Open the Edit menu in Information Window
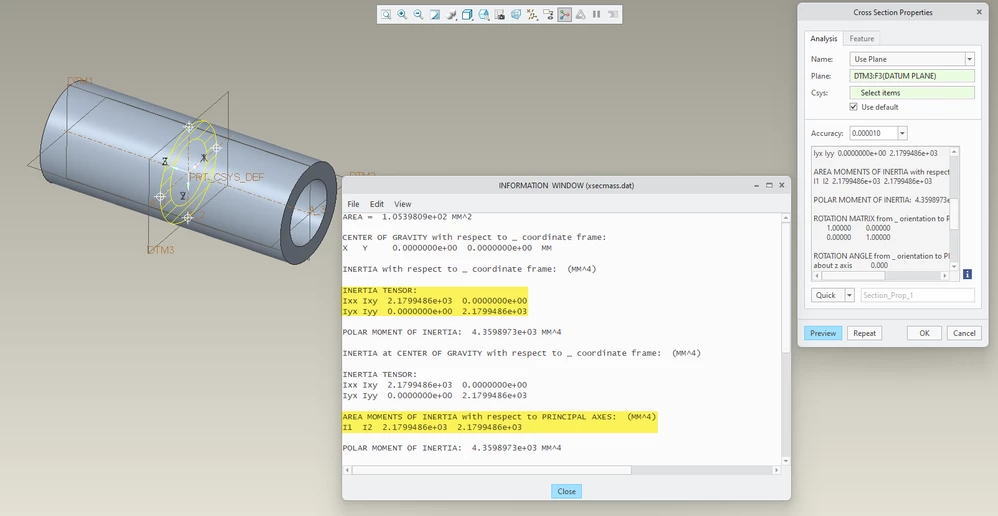The image size is (998, 516). pos(377,204)
